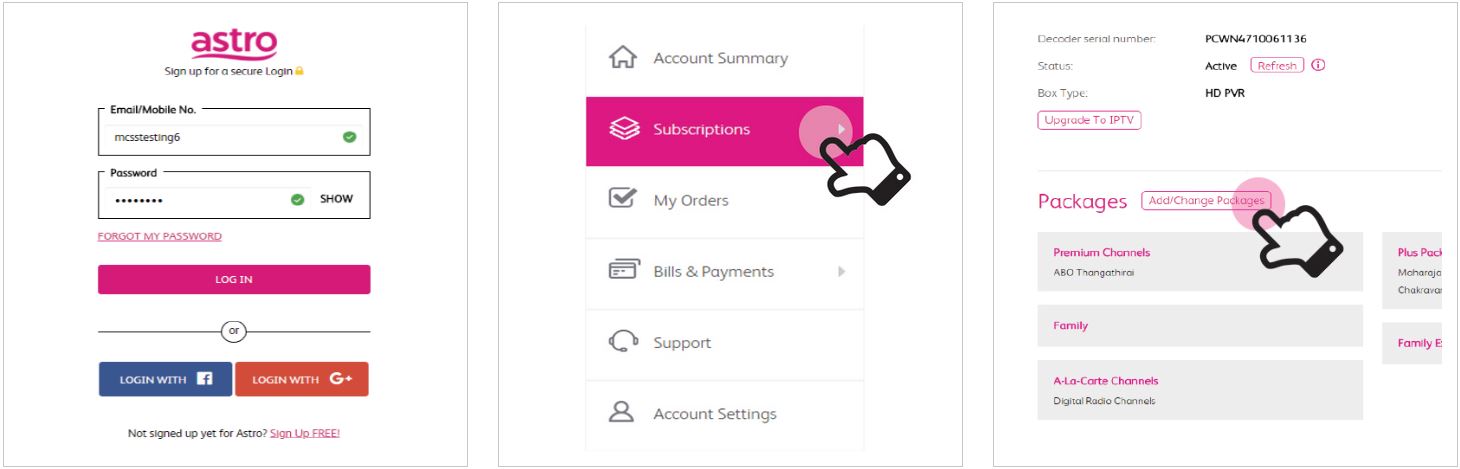Open the Sign Up FREE link
This screenshot has height=469, width=1460.
pos(305,434)
